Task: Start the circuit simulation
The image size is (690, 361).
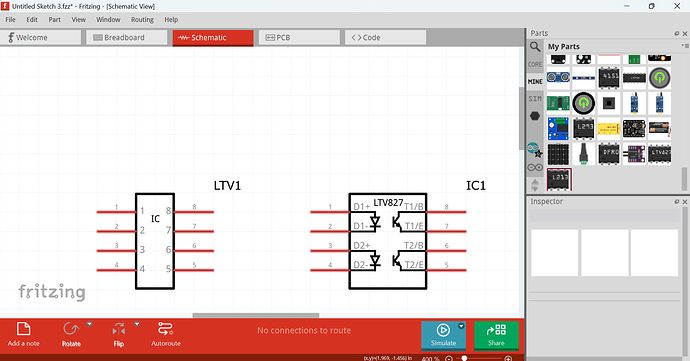Action: coord(443,335)
